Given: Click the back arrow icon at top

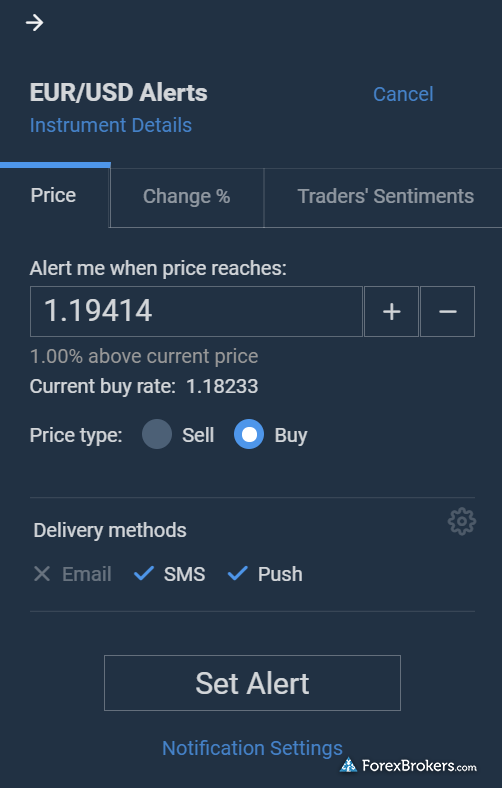Looking at the screenshot, I should coord(34,23).
